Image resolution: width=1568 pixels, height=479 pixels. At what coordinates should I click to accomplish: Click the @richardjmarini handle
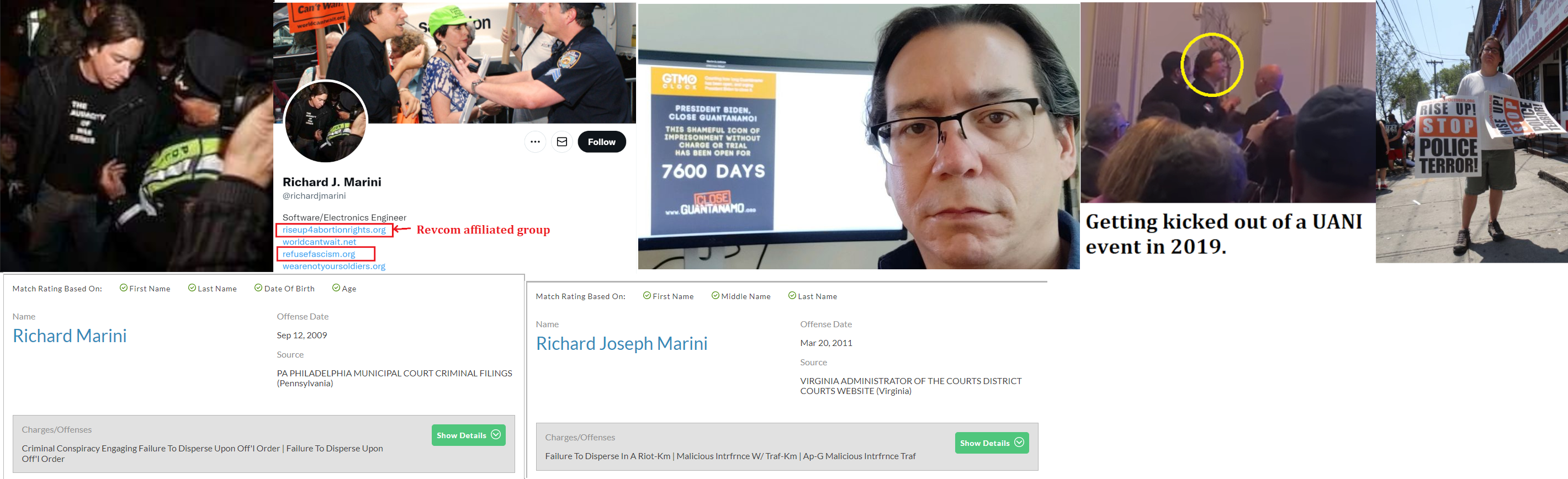[x=314, y=196]
